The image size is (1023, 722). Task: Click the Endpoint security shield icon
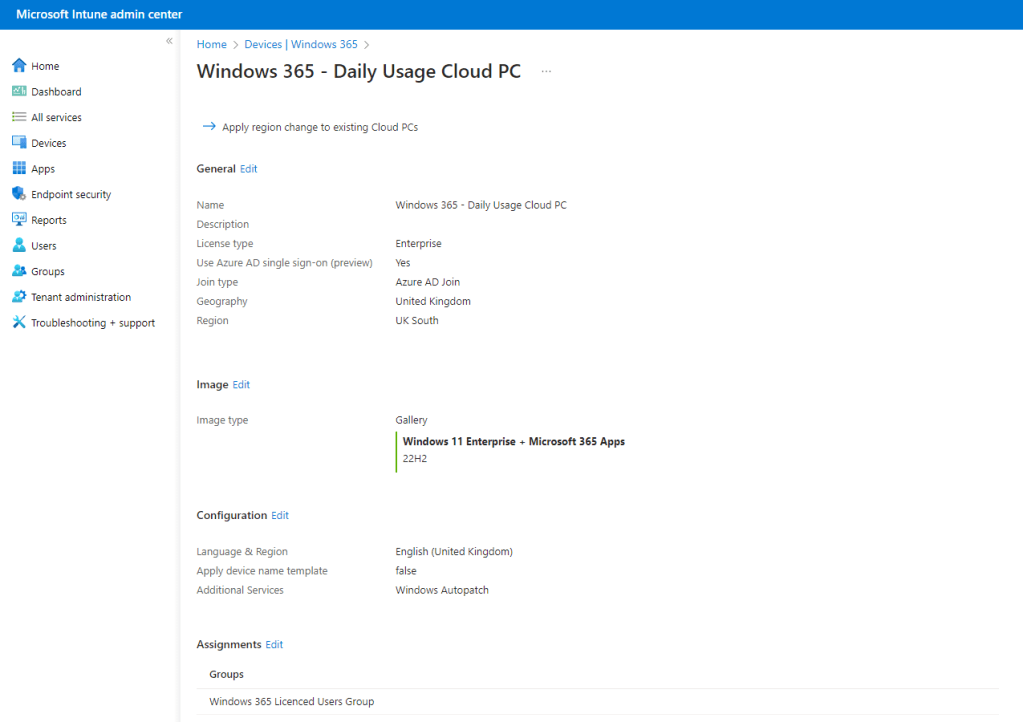pos(19,195)
